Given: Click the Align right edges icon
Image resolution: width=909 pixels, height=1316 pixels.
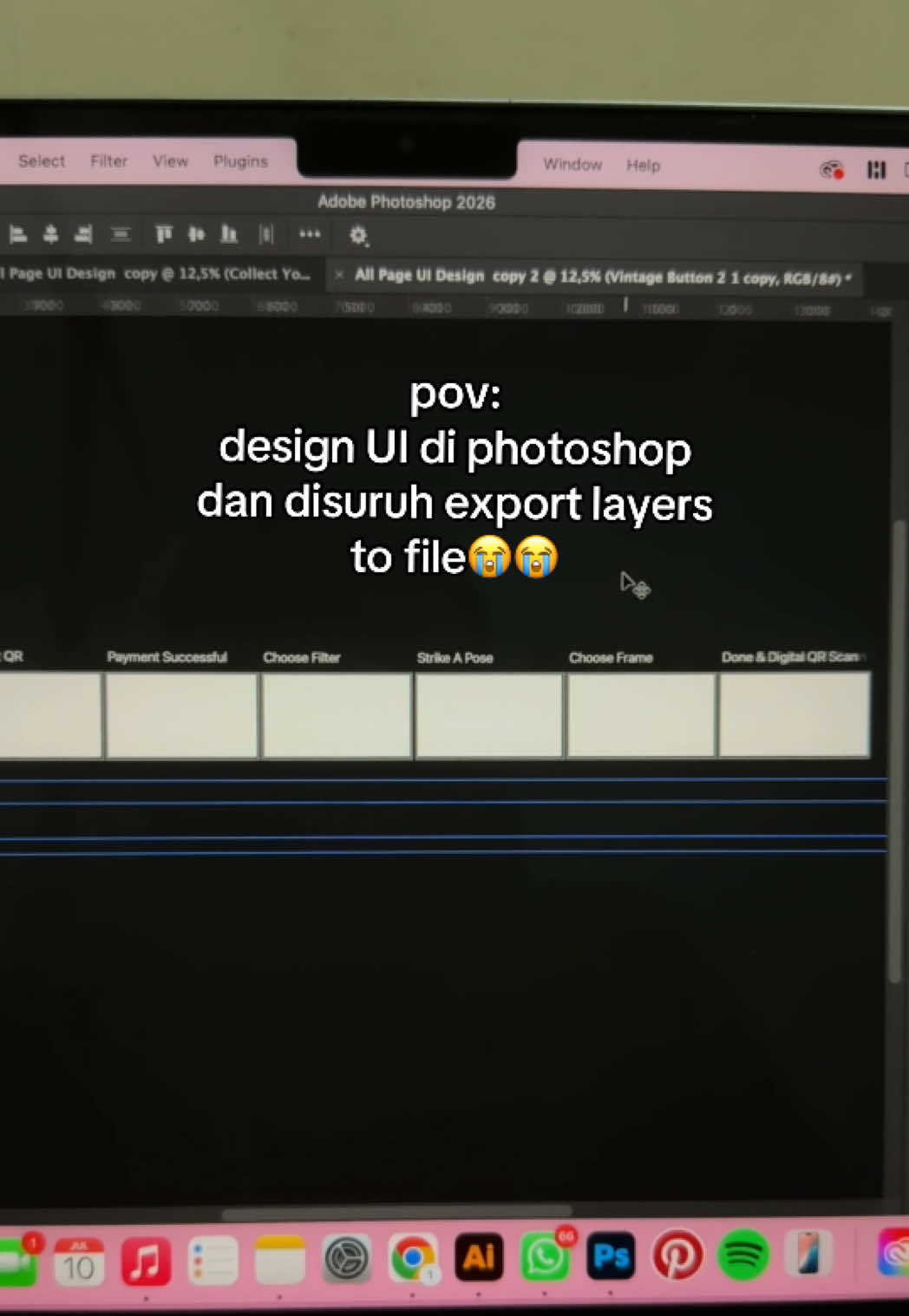Looking at the screenshot, I should click(83, 234).
